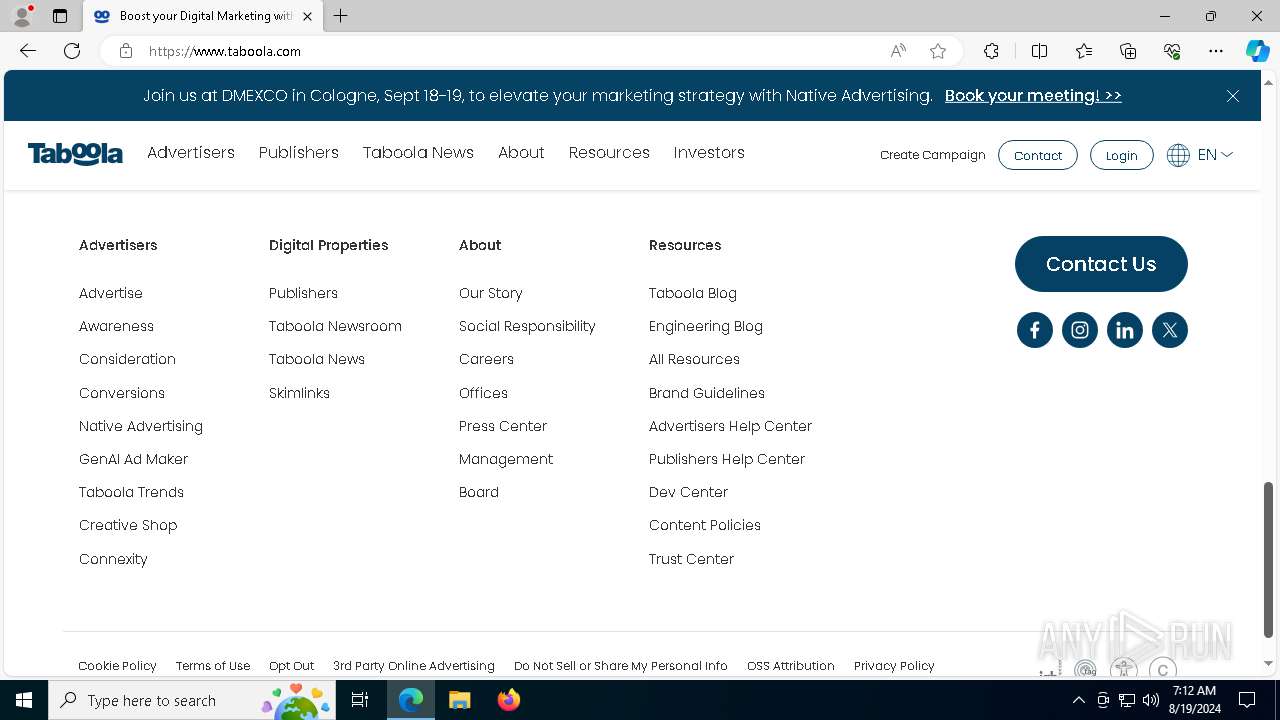Click the taskbar search box
This screenshot has width=1280, height=720.
[x=192, y=700]
